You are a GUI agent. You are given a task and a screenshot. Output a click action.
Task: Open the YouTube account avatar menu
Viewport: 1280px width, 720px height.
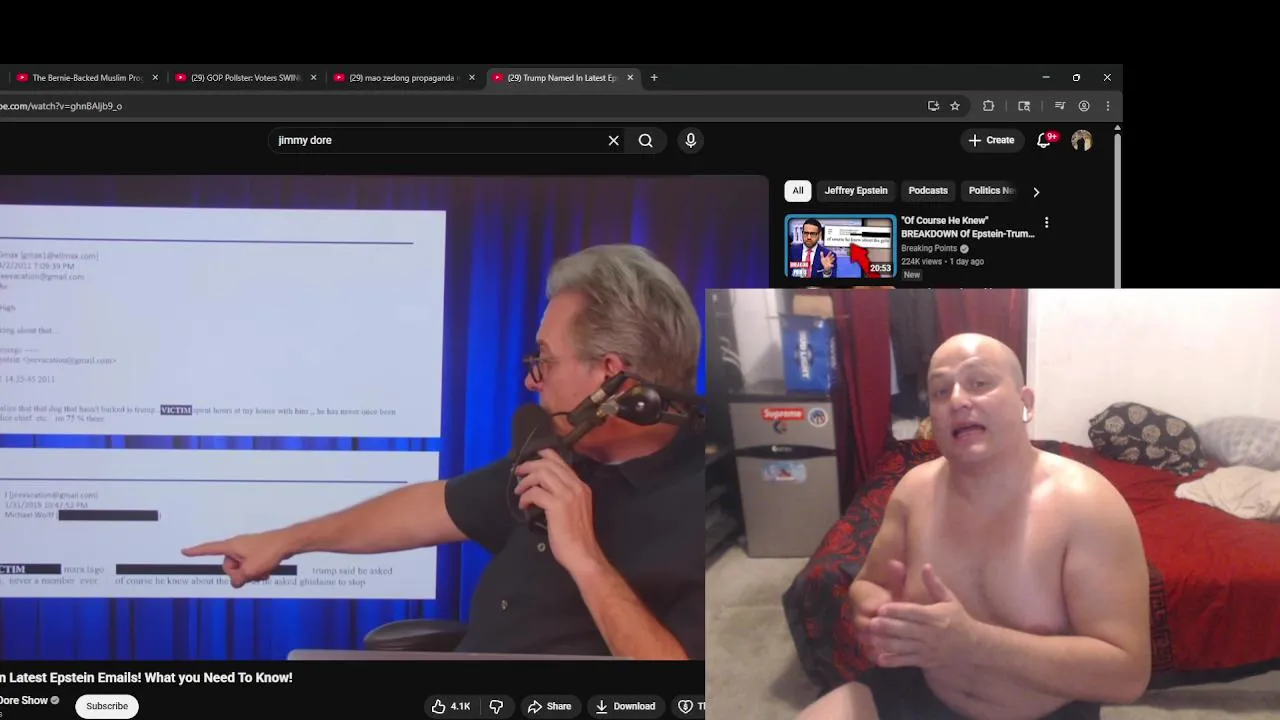pos(1081,140)
